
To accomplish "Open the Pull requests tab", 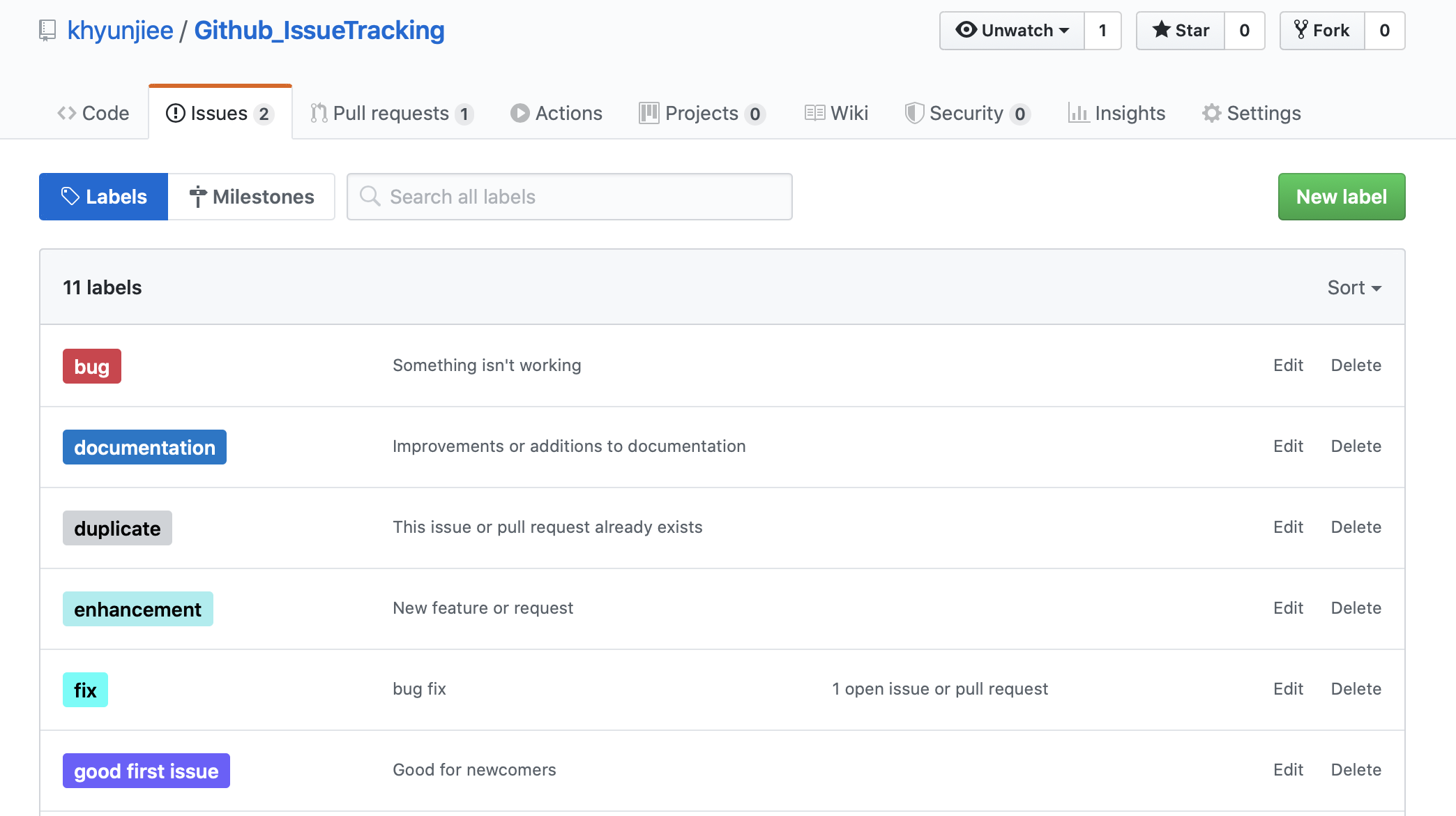I will click(x=391, y=113).
